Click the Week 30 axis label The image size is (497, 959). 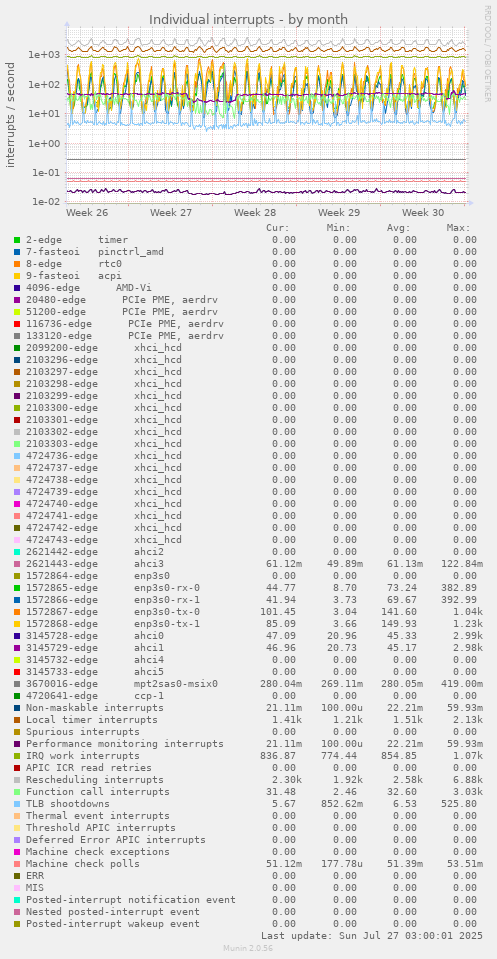click(x=423, y=213)
